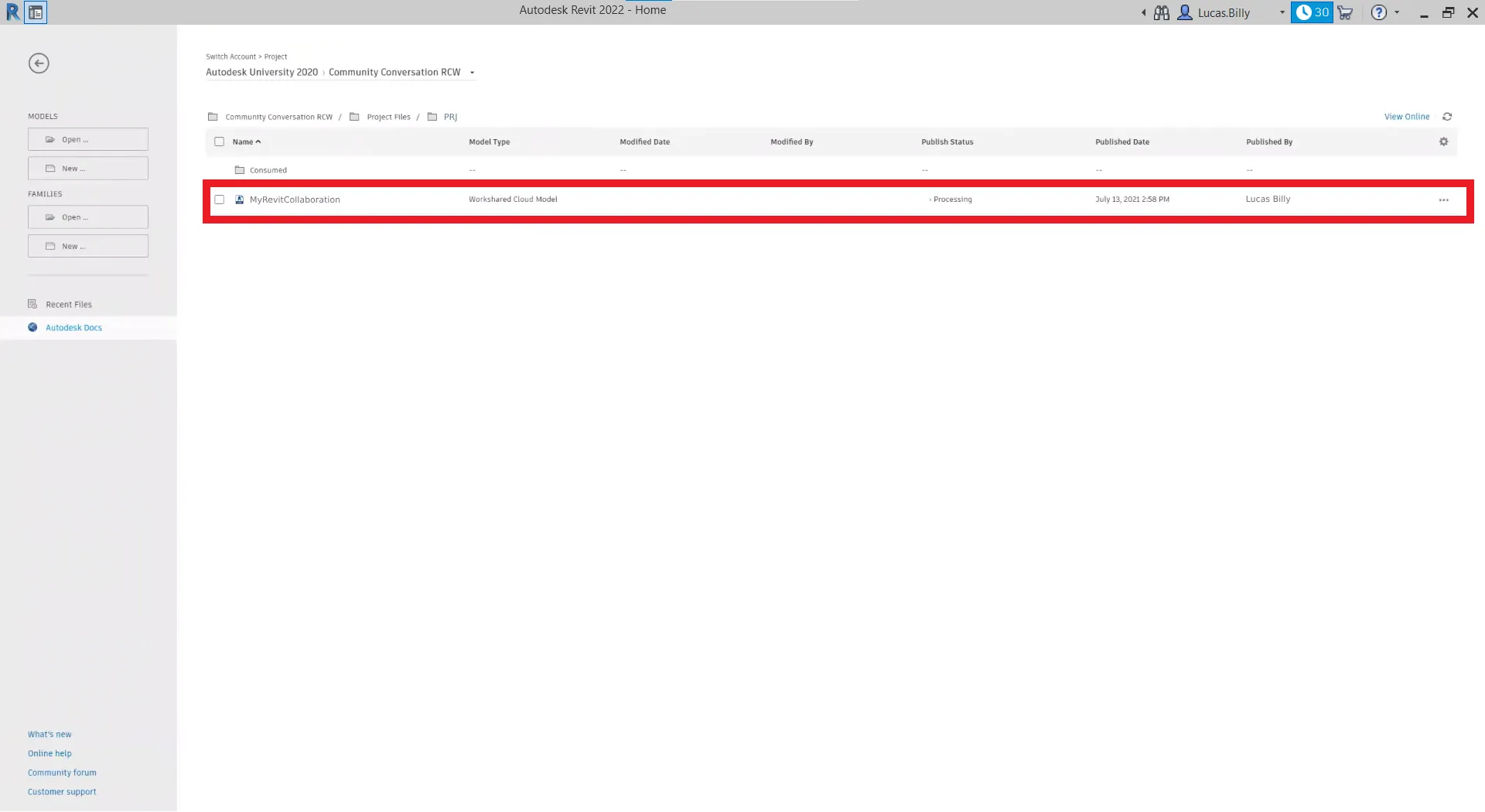Click the Published Date column header
The width and height of the screenshot is (1485, 812).
tap(1121, 142)
